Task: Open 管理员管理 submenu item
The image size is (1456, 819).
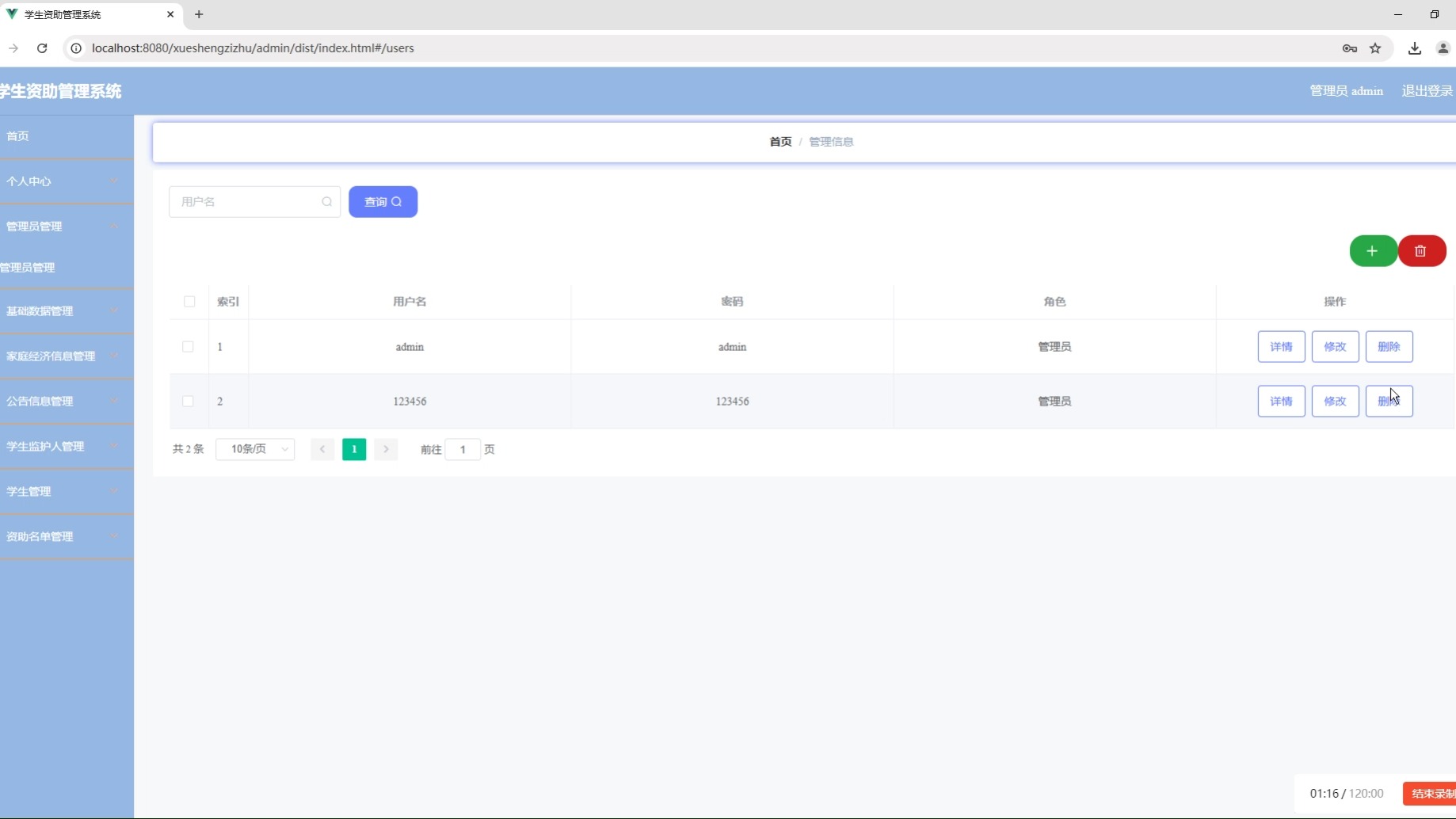Action: [67, 268]
